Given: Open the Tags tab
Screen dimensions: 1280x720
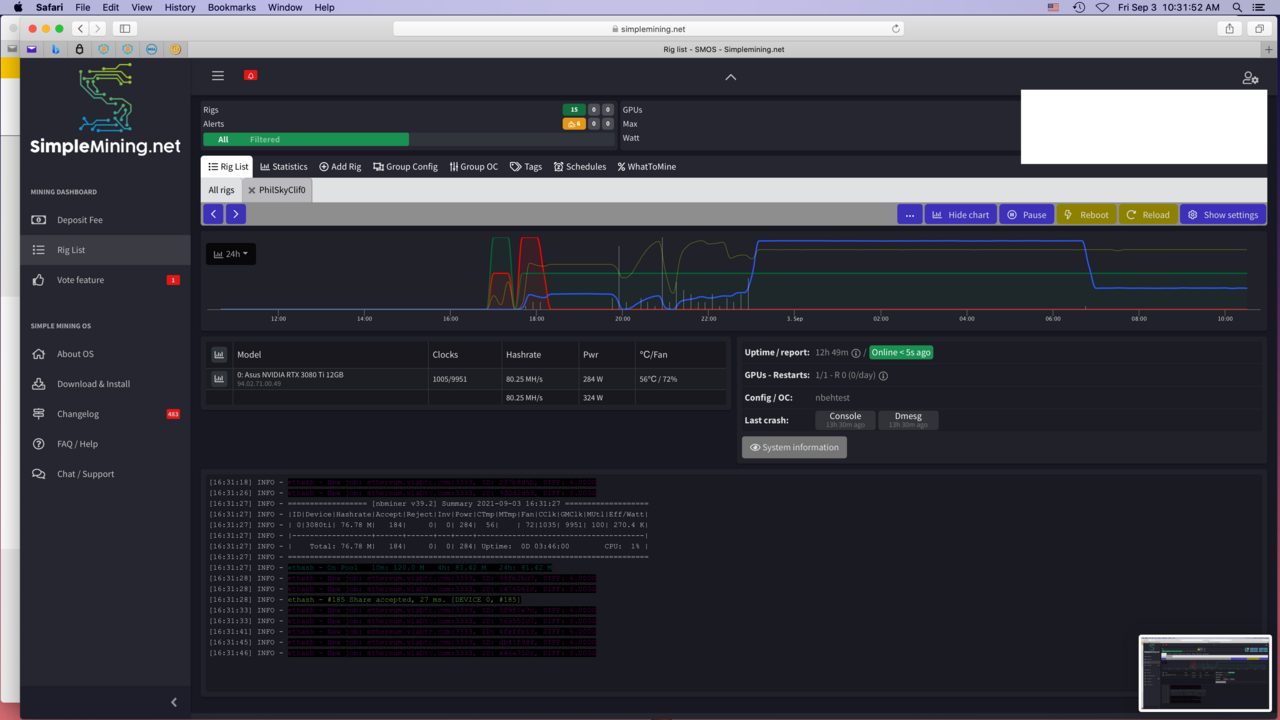Looking at the screenshot, I should [x=526, y=167].
